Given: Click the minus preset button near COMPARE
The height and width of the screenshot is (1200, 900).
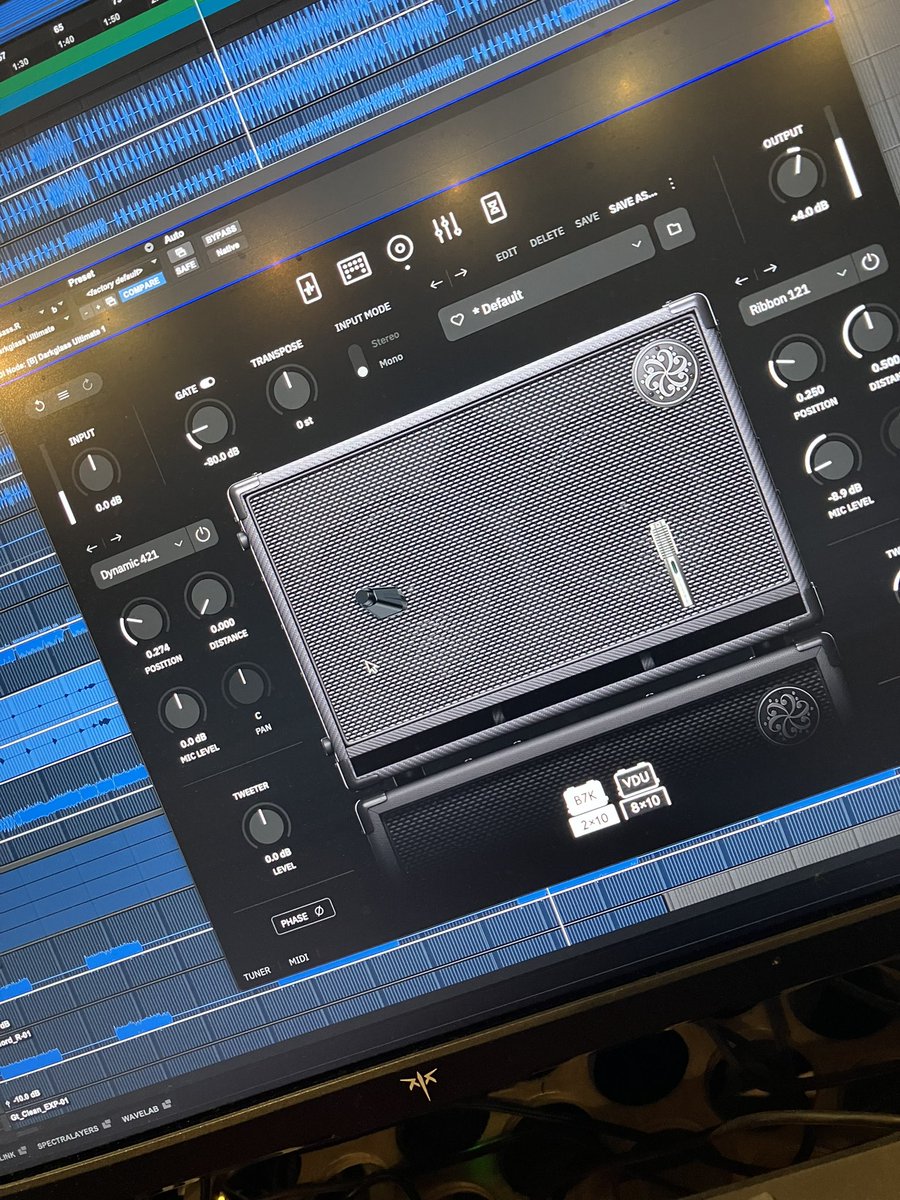Looking at the screenshot, I should tap(86, 313).
